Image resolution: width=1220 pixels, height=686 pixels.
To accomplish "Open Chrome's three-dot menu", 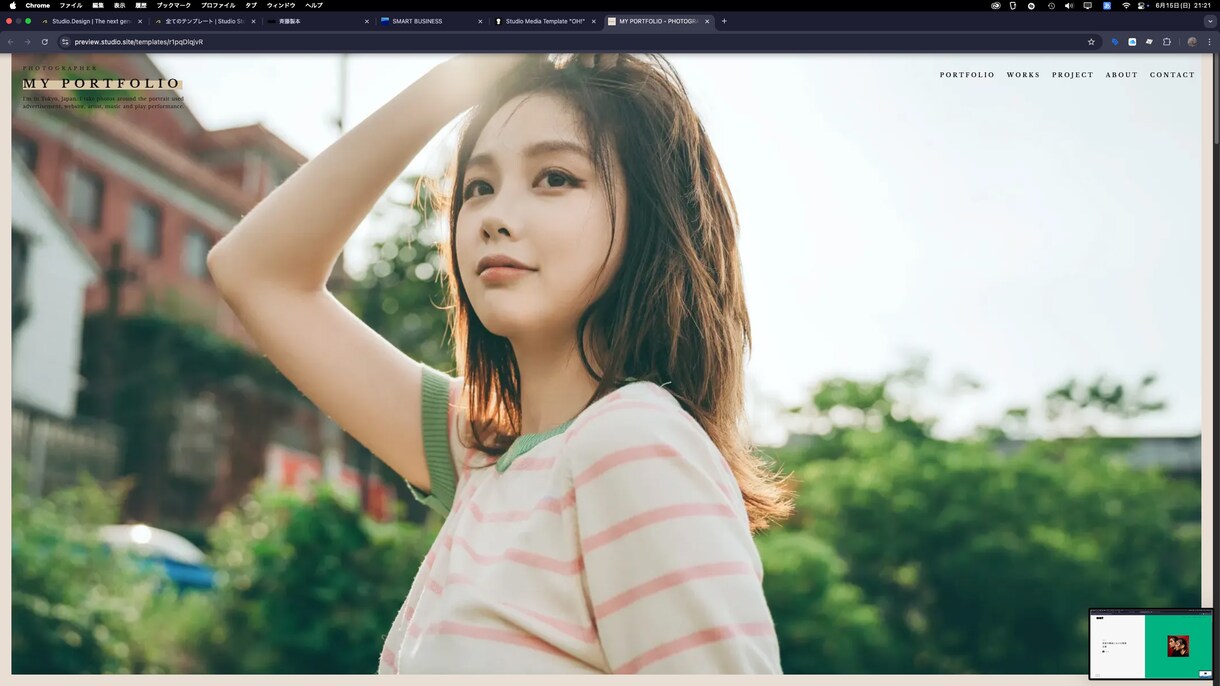I will pyautogui.click(x=1209, y=42).
